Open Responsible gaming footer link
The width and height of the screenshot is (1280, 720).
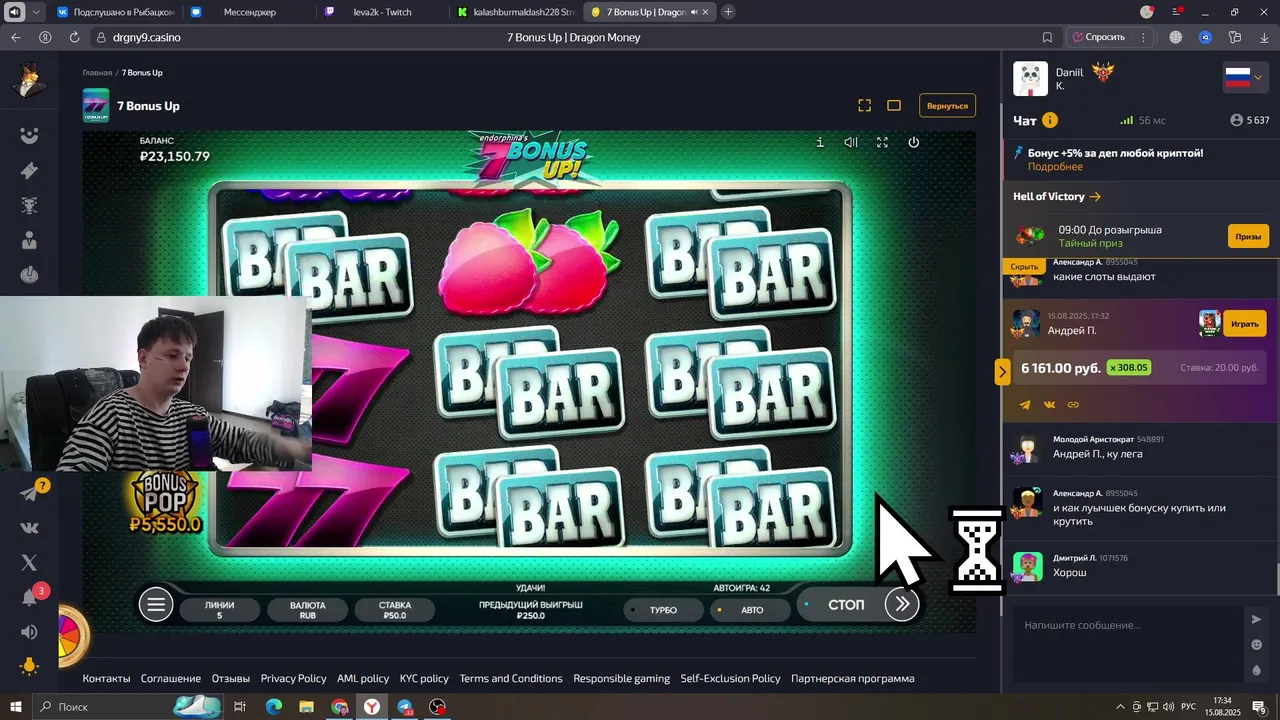[621, 678]
